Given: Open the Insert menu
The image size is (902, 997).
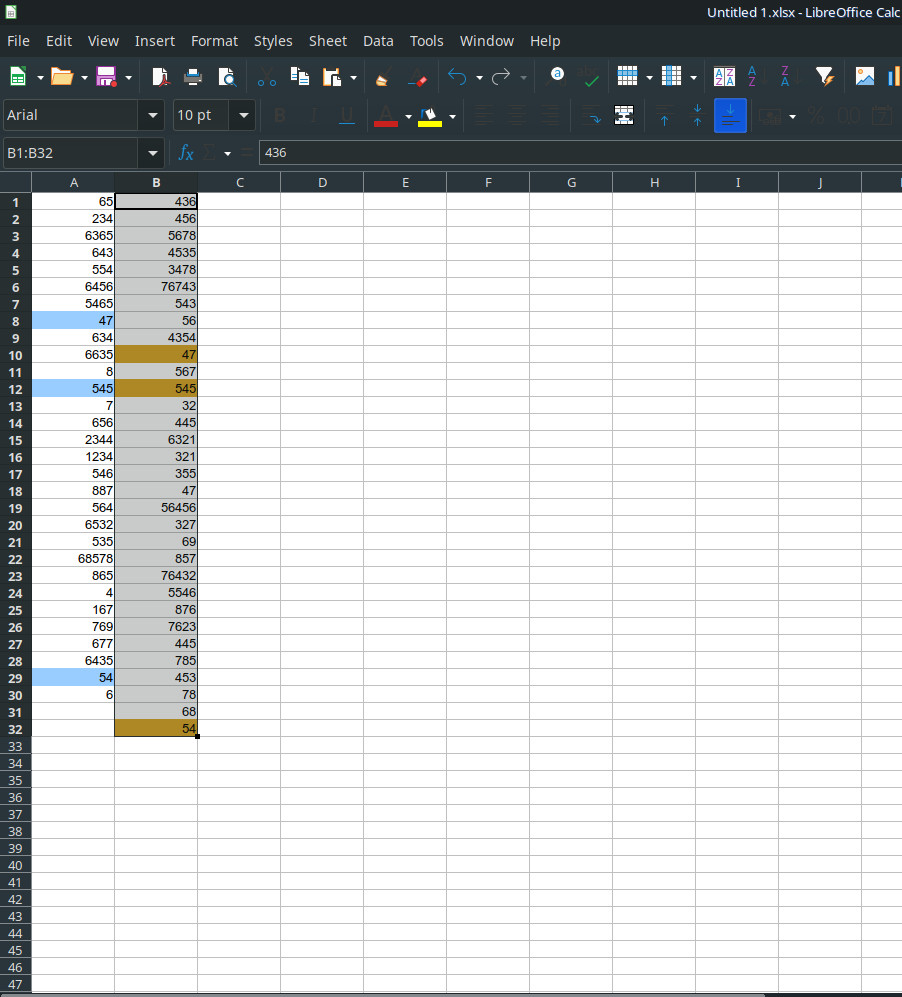Looking at the screenshot, I should [x=154, y=41].
